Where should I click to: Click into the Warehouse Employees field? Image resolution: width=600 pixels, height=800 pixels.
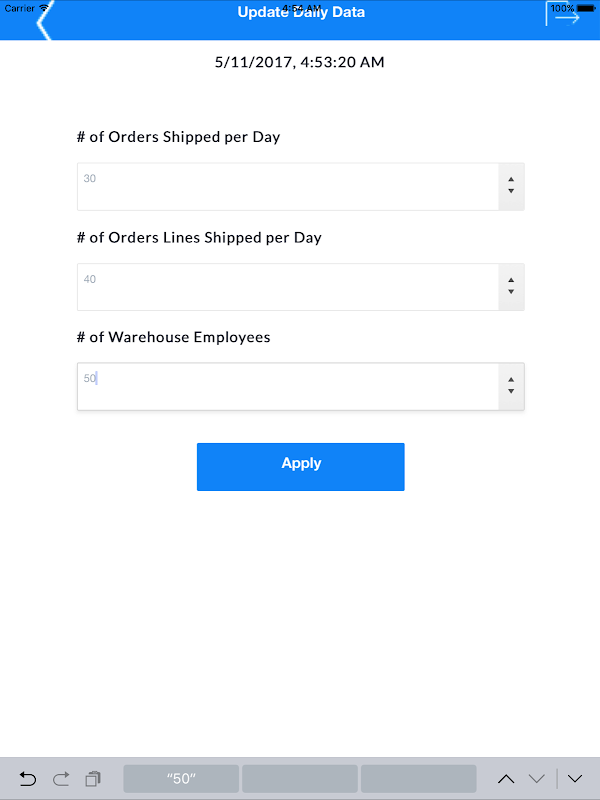(288, 386)
